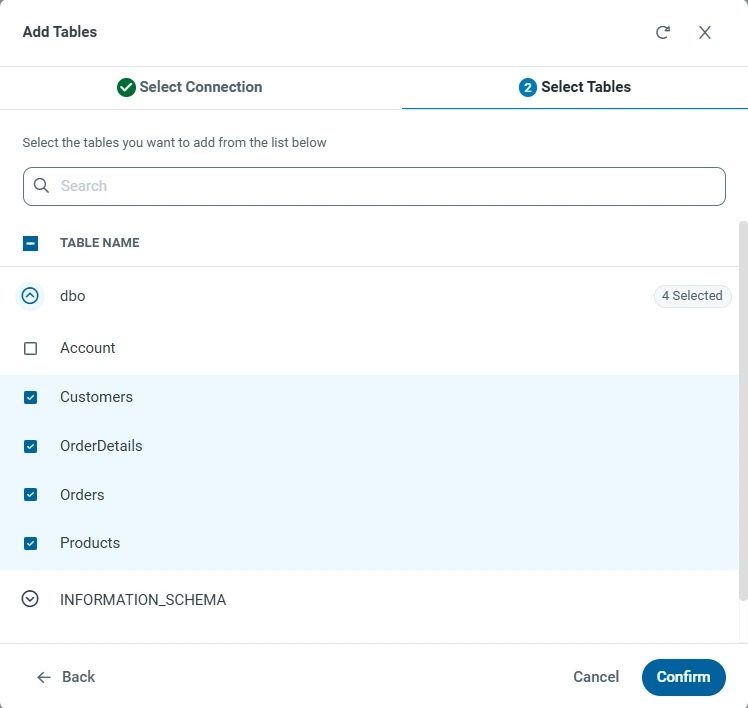Click the INFORMATION_SCHEMA label
This screenshot has height=708, width=748.
143,600
